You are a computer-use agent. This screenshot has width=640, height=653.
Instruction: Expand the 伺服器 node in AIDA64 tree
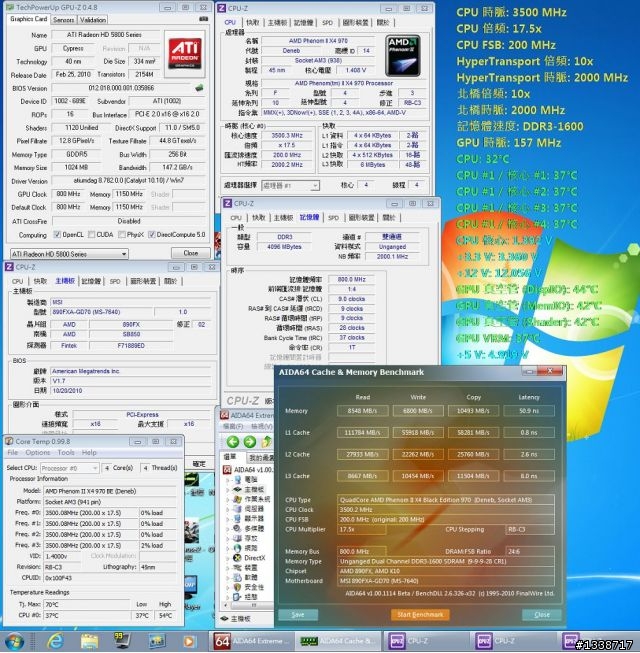point(228,509)
